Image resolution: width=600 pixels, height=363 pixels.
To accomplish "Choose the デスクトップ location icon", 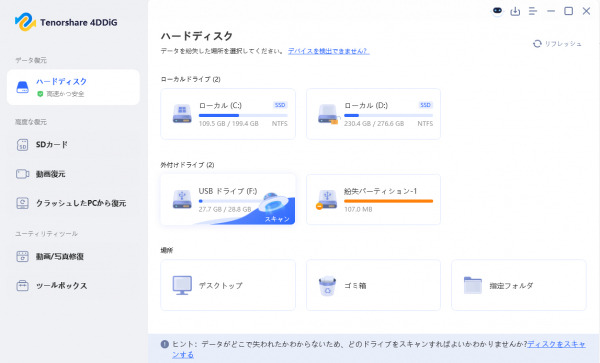I will point(182,285).
